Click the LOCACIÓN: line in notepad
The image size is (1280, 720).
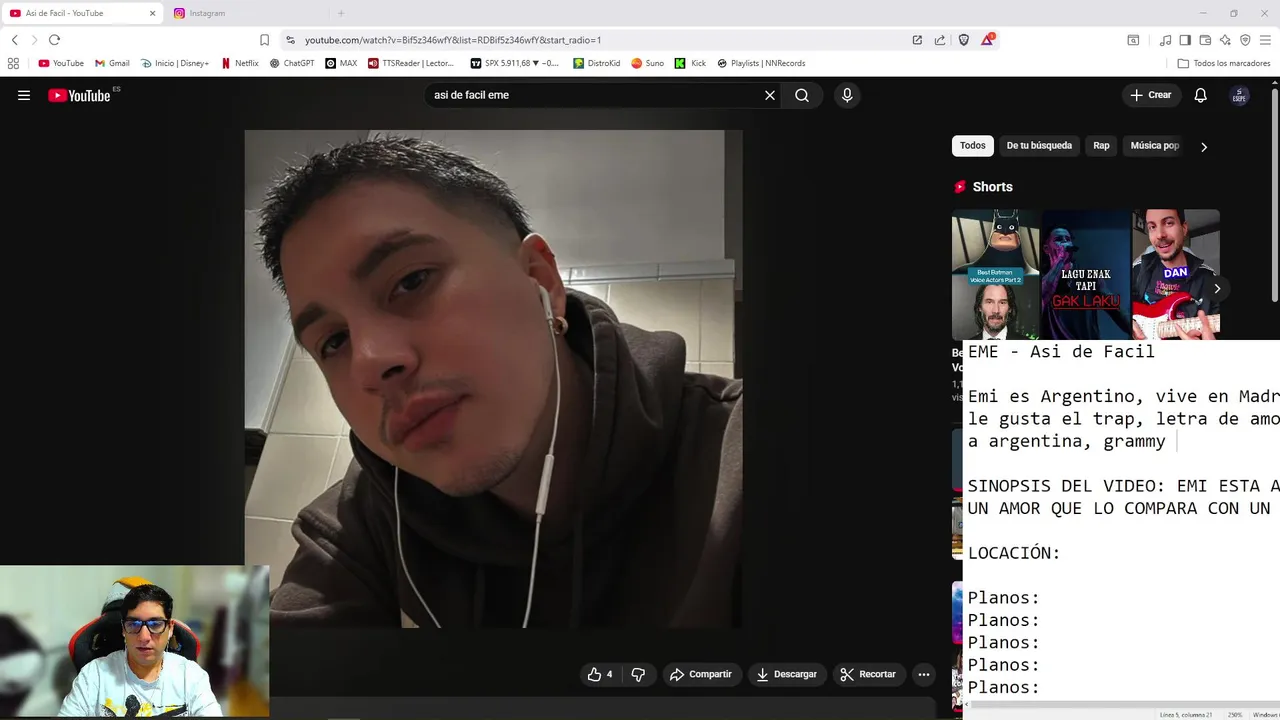(x=1014, y=553)
